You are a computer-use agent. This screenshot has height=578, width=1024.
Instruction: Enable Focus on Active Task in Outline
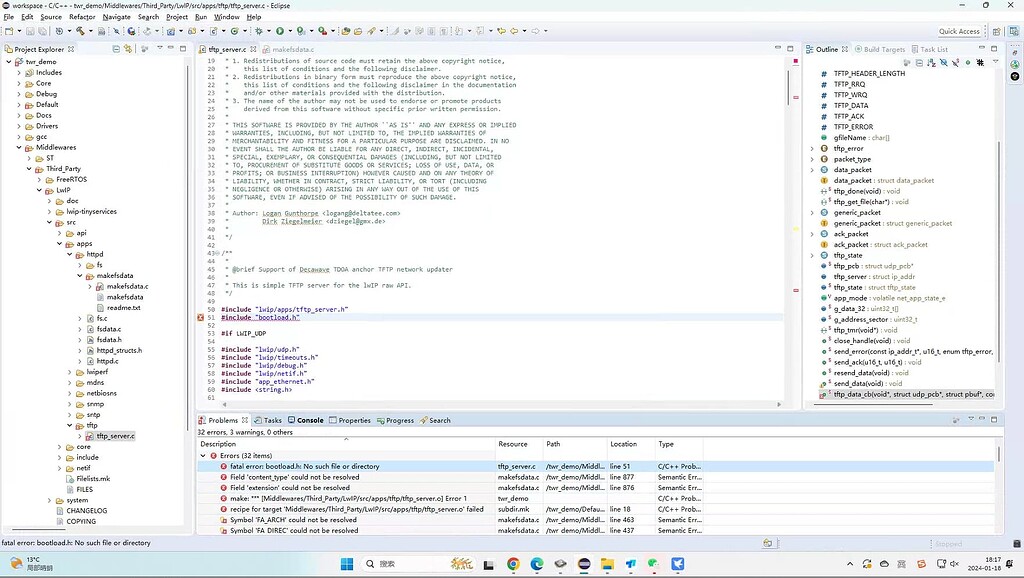coord(908,62)
